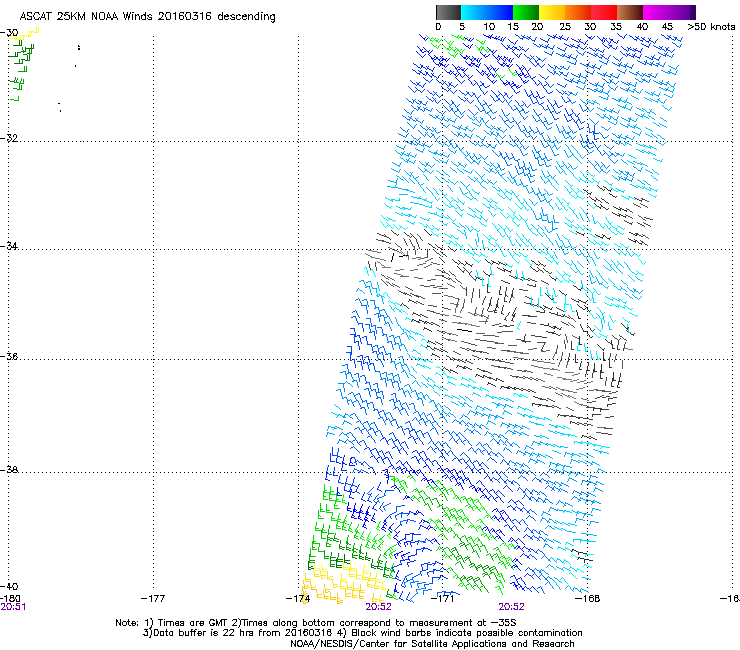The height and width of the screenshot is (650, 740).
Task: Click the 'Times are GMT' note line
Action: (316, 623)
